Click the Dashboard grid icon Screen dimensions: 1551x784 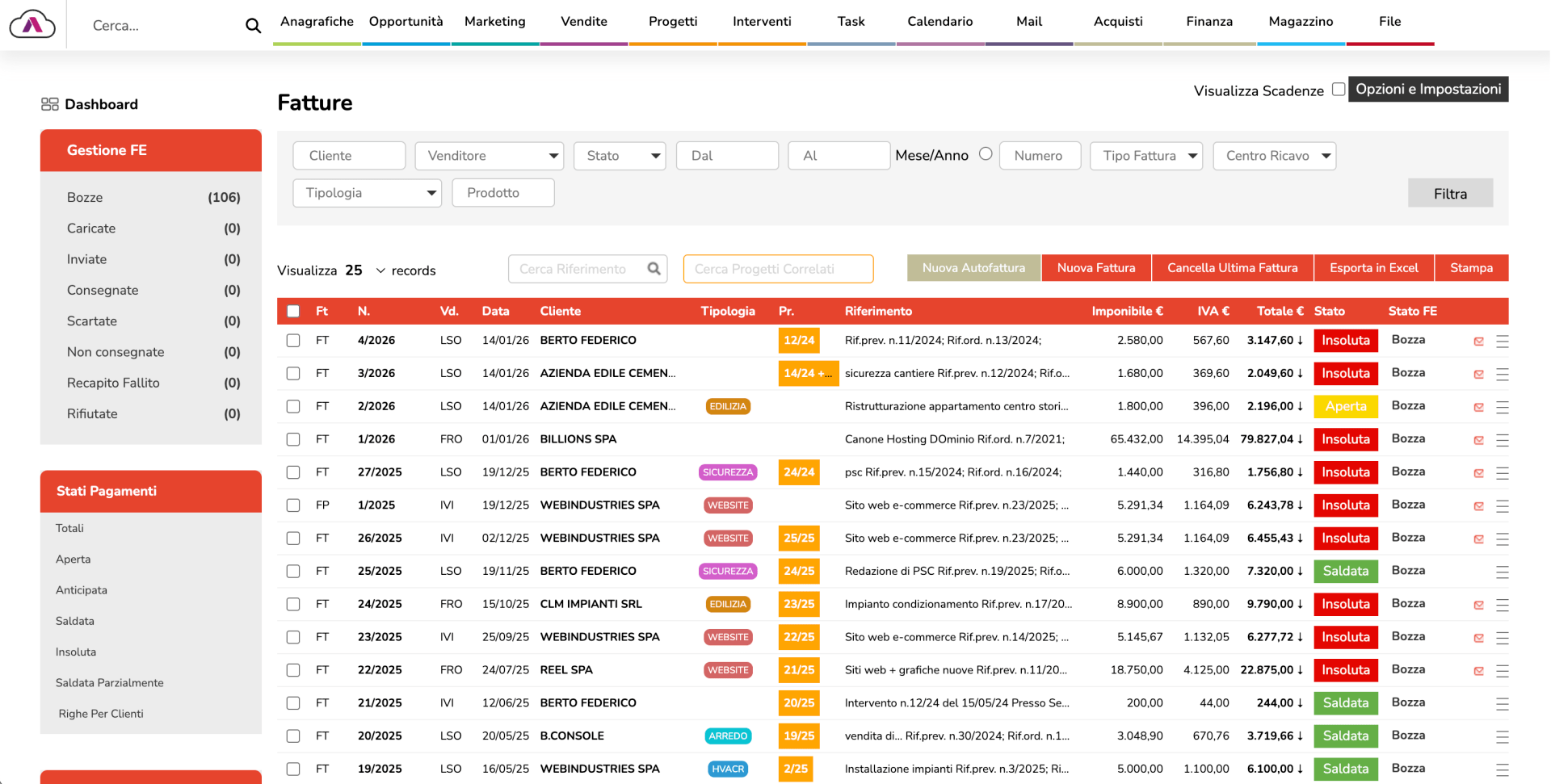click(x=50, y=104)
